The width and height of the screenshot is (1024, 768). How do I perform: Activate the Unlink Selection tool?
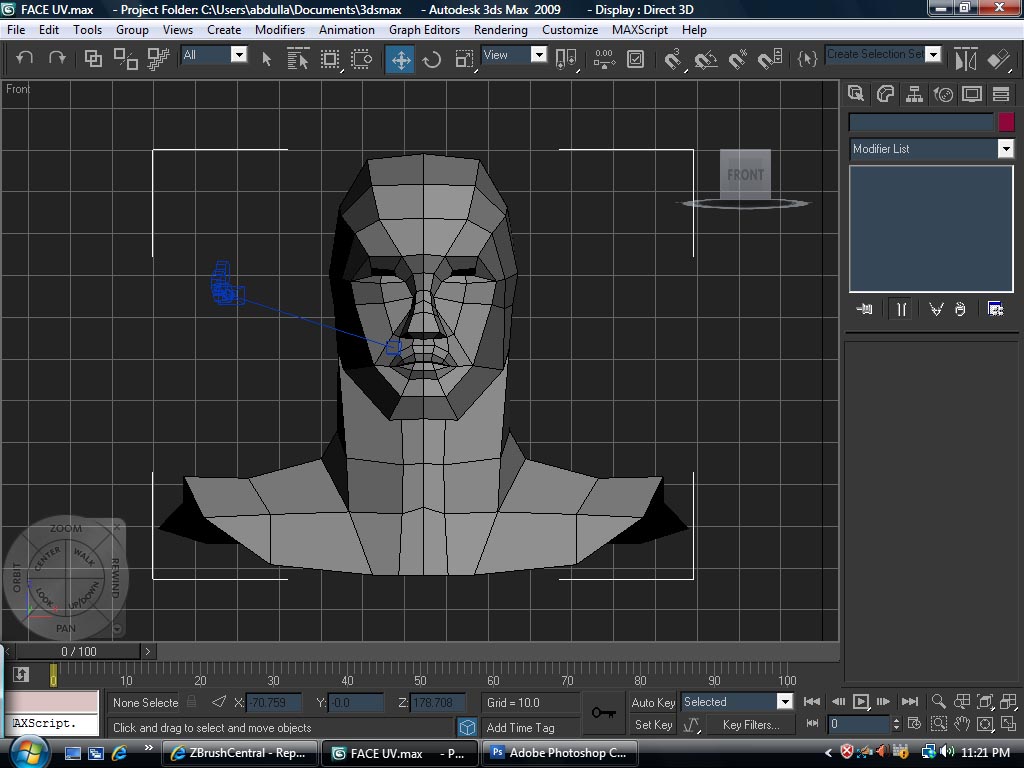pos(125,59)
